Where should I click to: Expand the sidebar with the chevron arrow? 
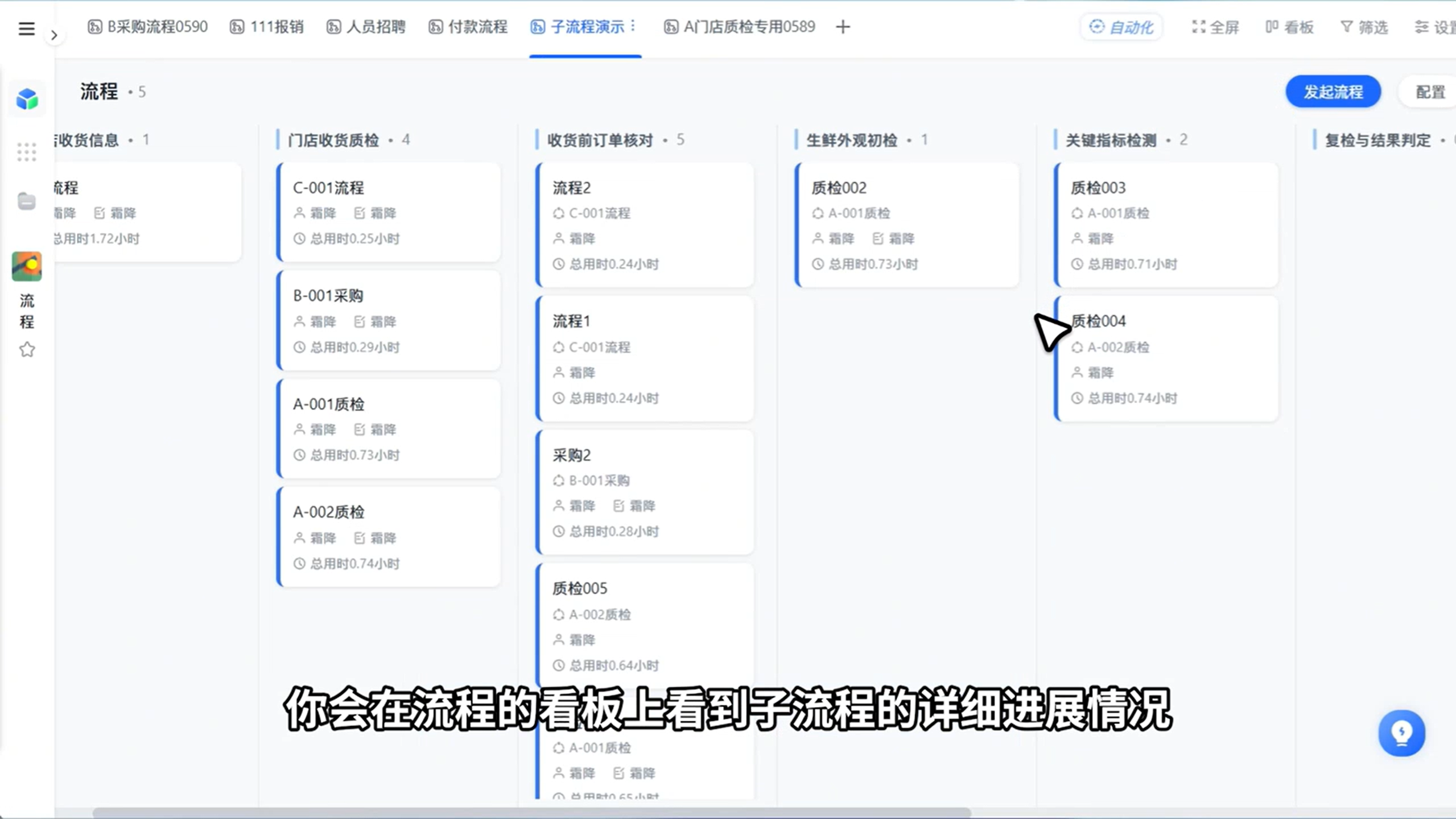tap(54, 35)
